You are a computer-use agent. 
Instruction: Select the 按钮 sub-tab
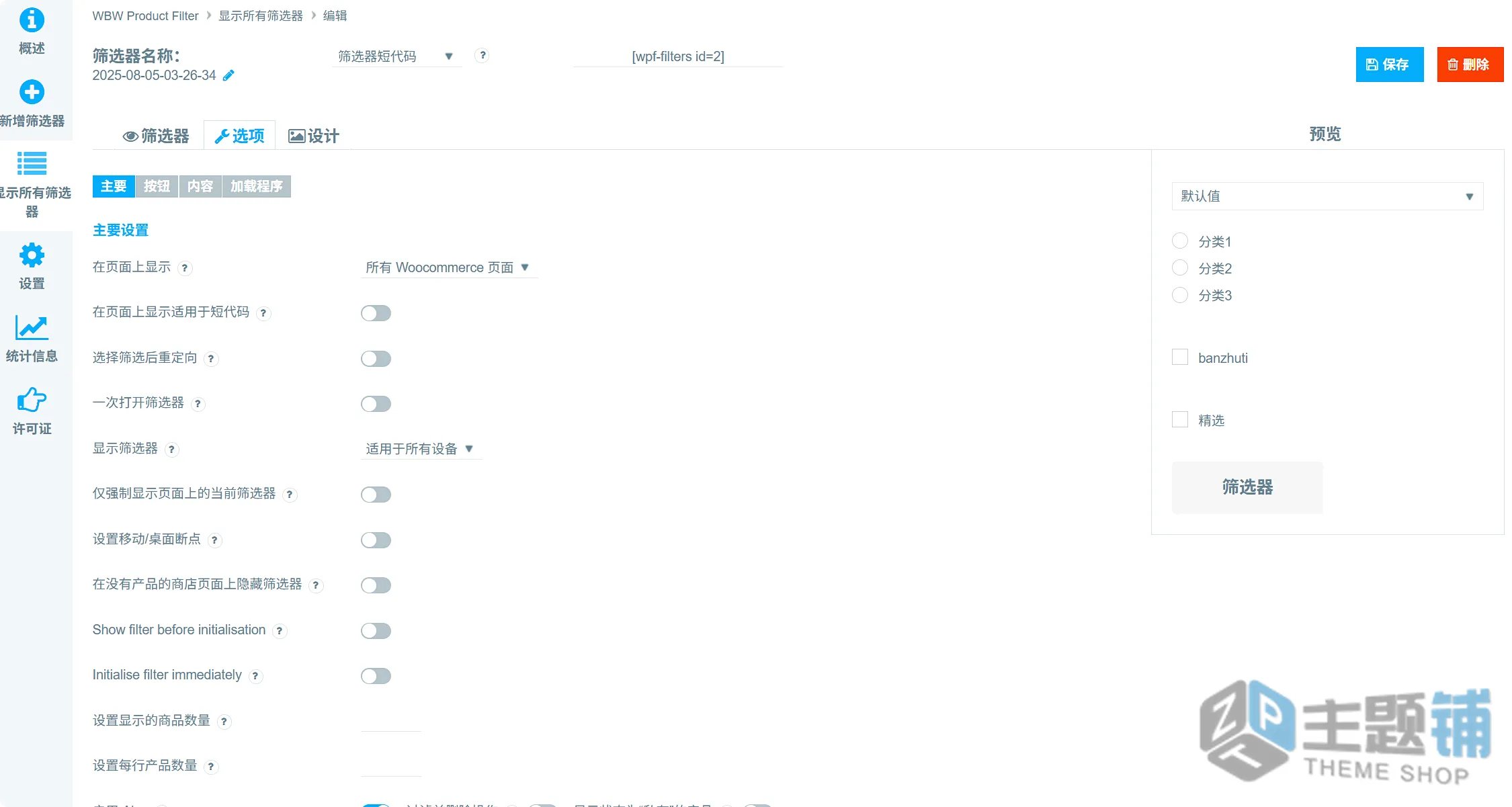click(x=157, y=186)
